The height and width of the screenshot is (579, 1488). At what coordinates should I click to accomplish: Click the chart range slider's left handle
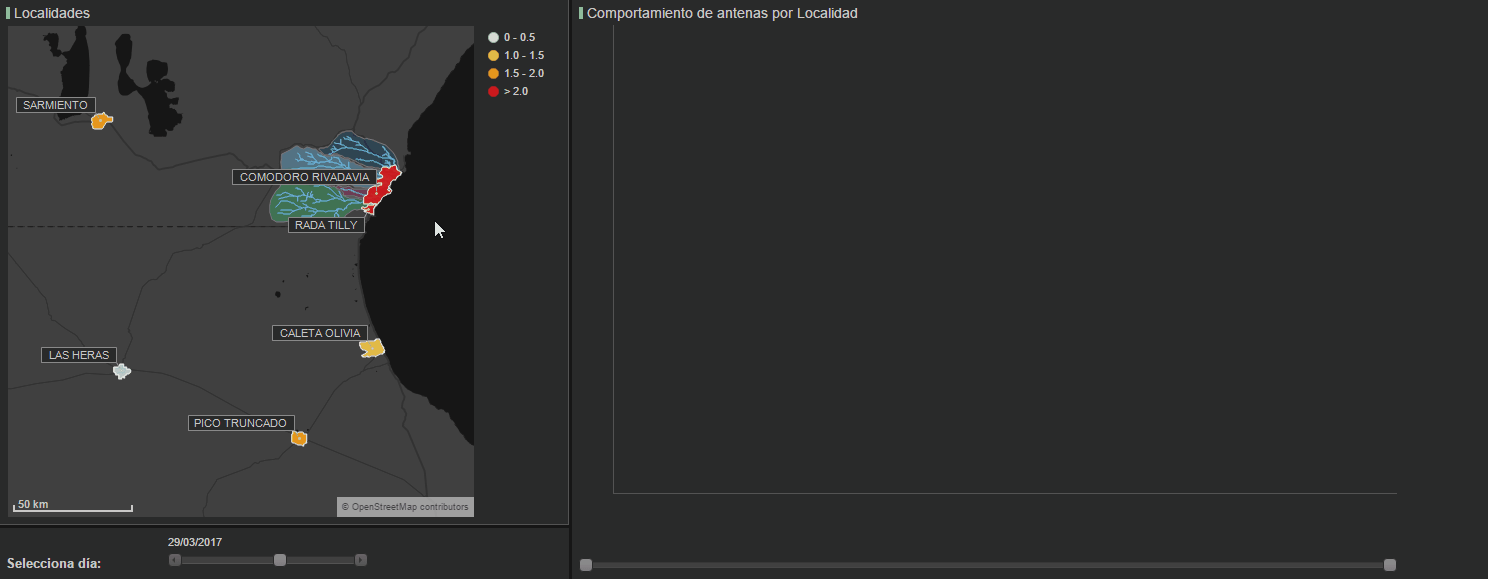586,565
